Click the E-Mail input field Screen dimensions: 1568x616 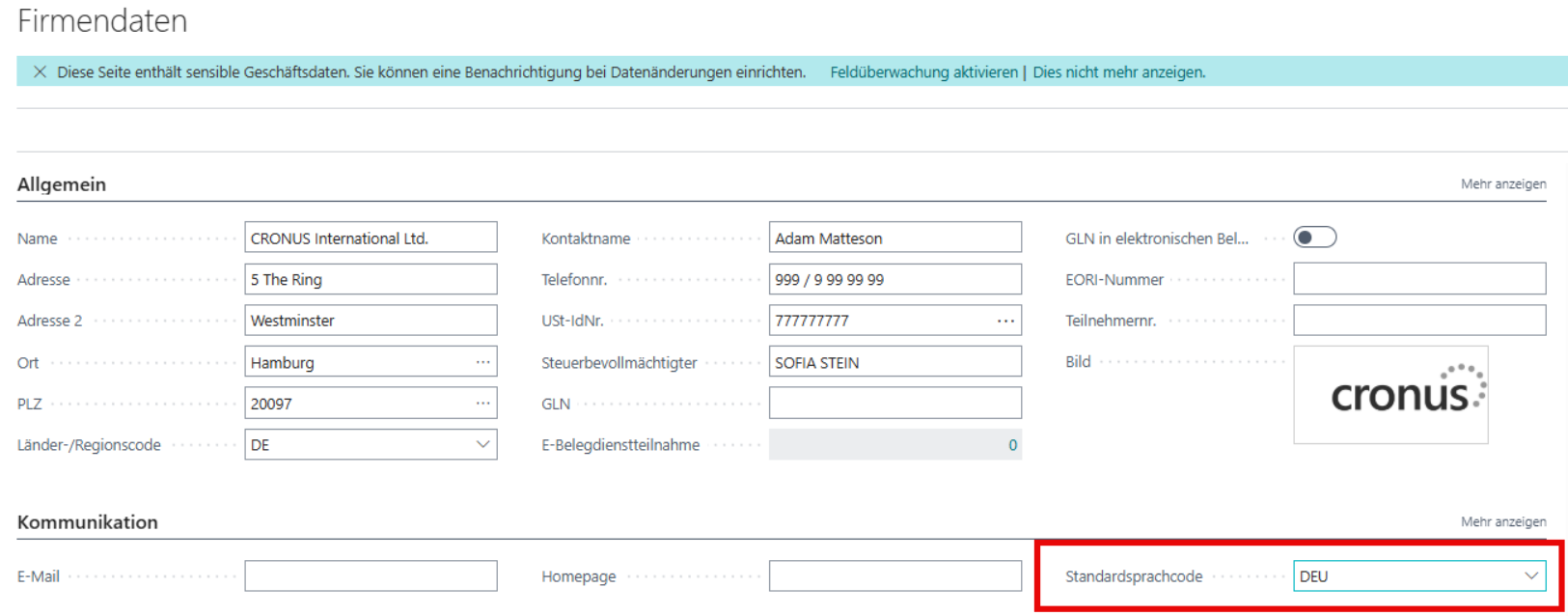371,576
